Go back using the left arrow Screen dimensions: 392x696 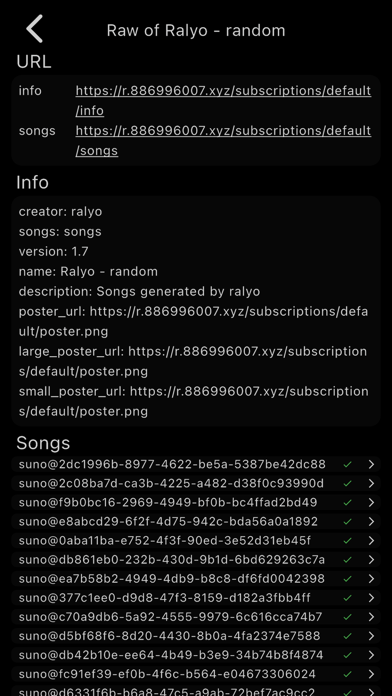(x=34, y=29)
